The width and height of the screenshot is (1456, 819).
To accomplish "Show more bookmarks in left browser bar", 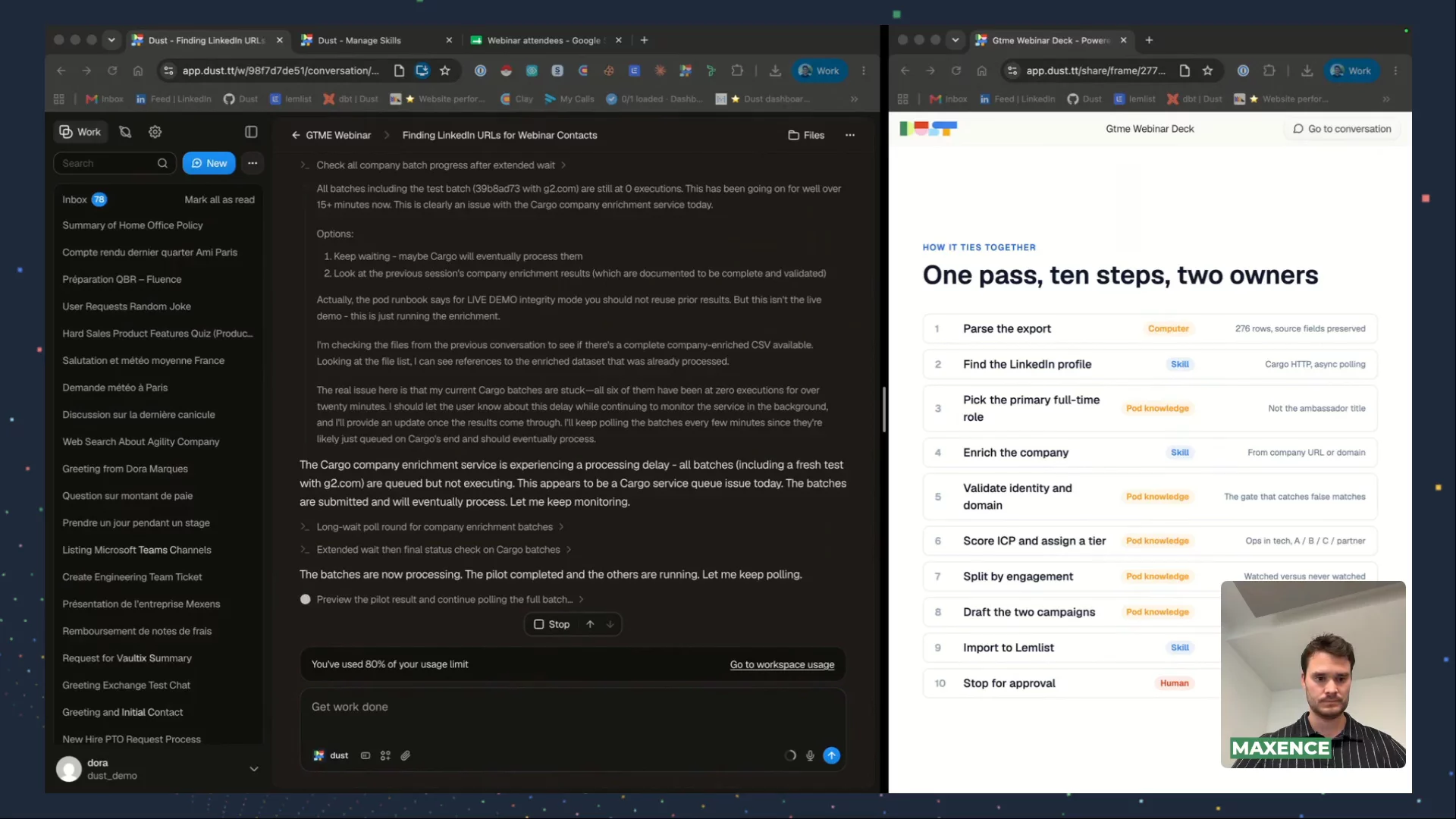I will tap(855, 99).
